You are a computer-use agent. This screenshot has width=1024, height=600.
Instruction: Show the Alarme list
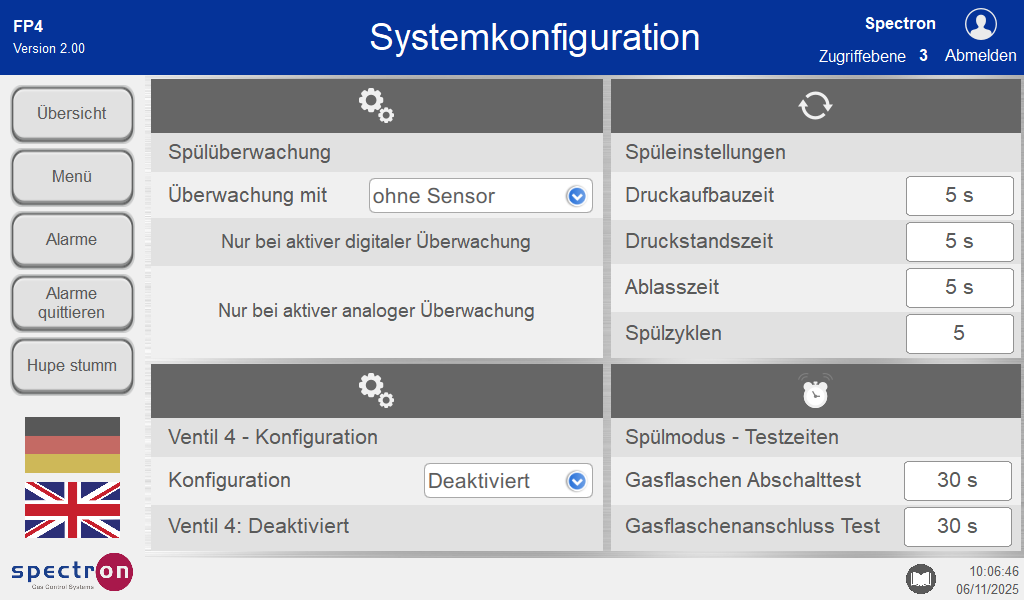pyautogui.click(x=72, y=240)
